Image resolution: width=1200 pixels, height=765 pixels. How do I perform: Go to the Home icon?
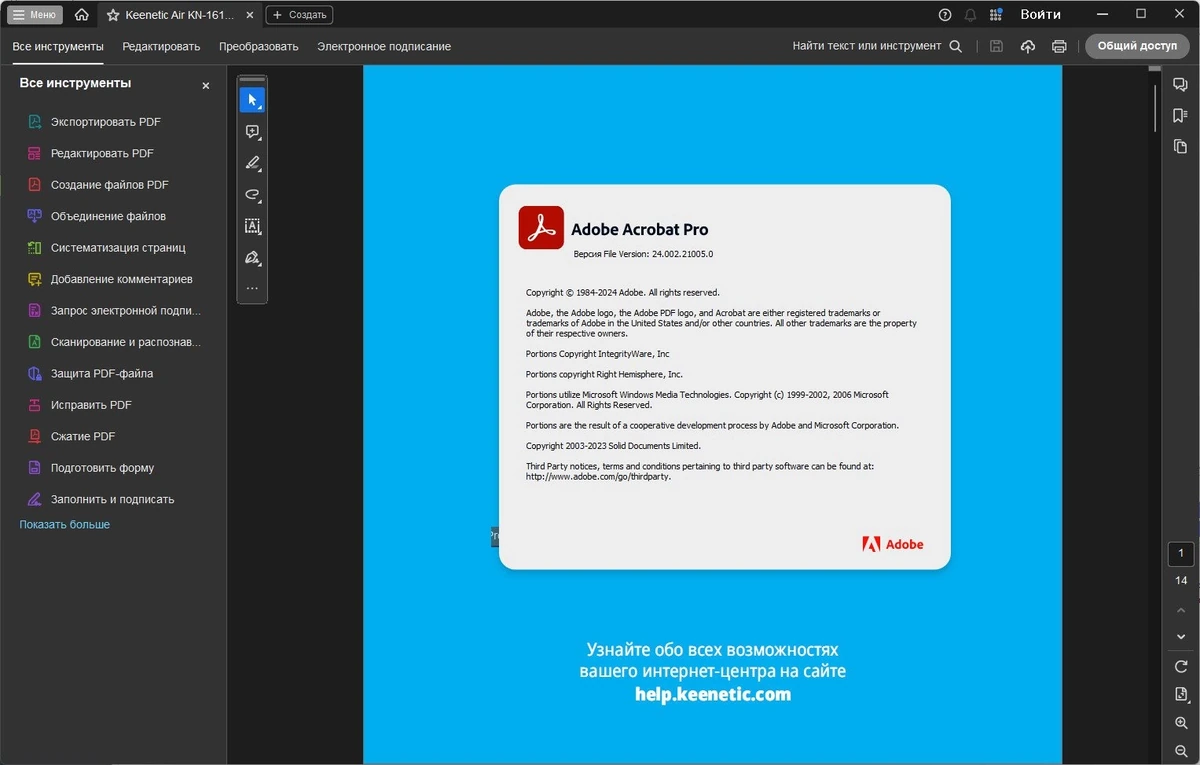(x=82, y=15)
